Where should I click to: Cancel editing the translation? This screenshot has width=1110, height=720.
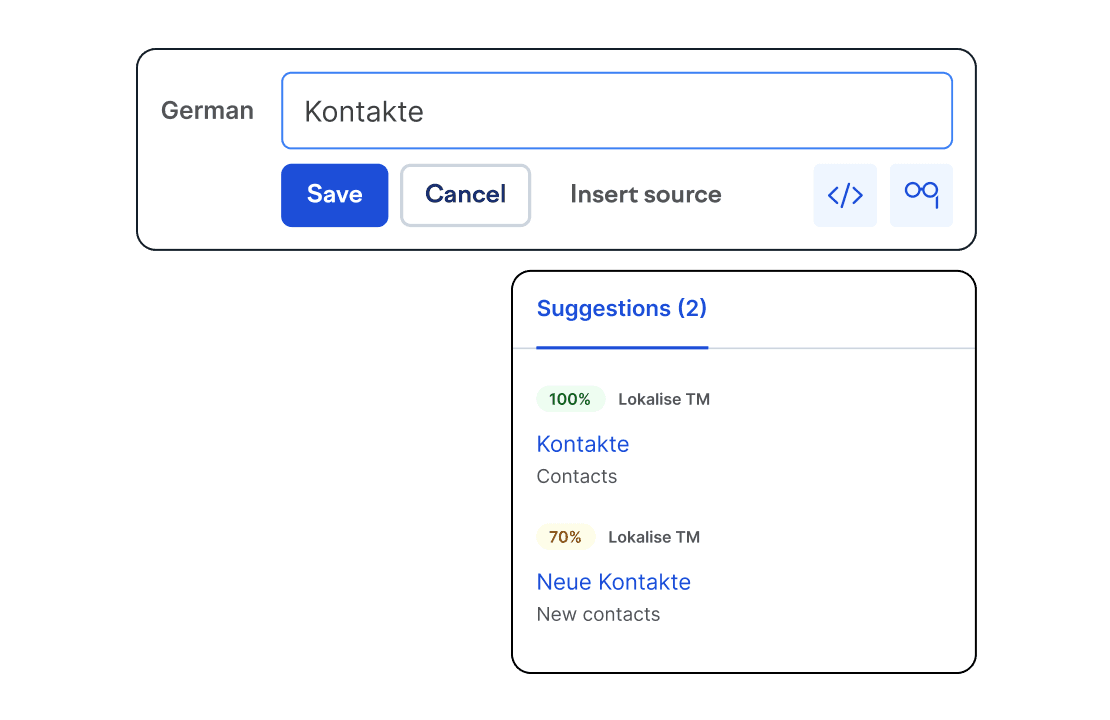[465, 195]
